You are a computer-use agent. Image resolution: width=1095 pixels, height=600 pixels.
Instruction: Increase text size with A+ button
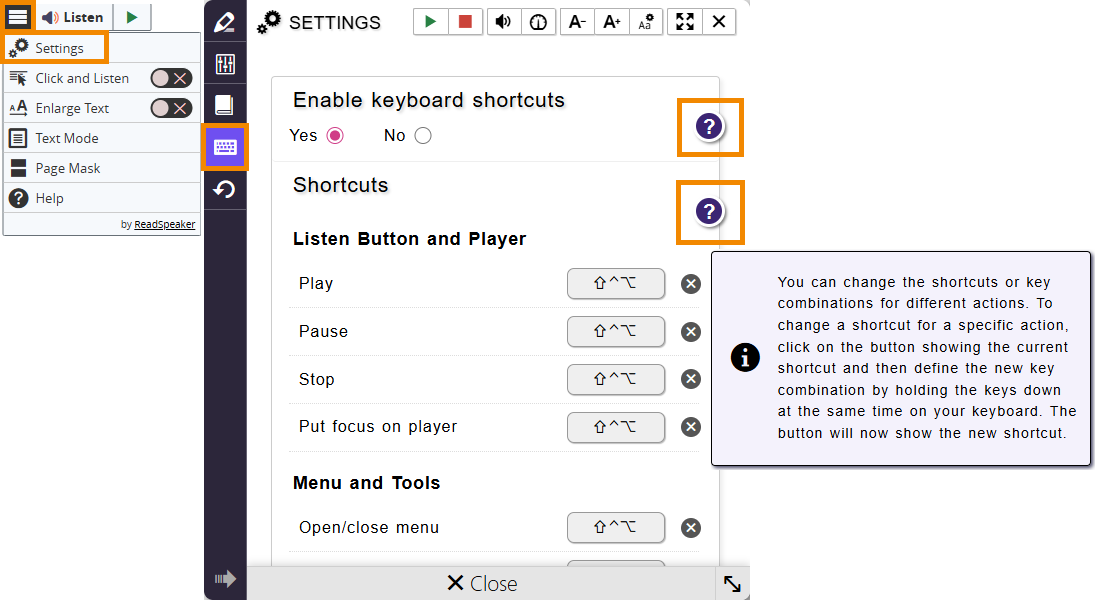[x=612, y=22]
